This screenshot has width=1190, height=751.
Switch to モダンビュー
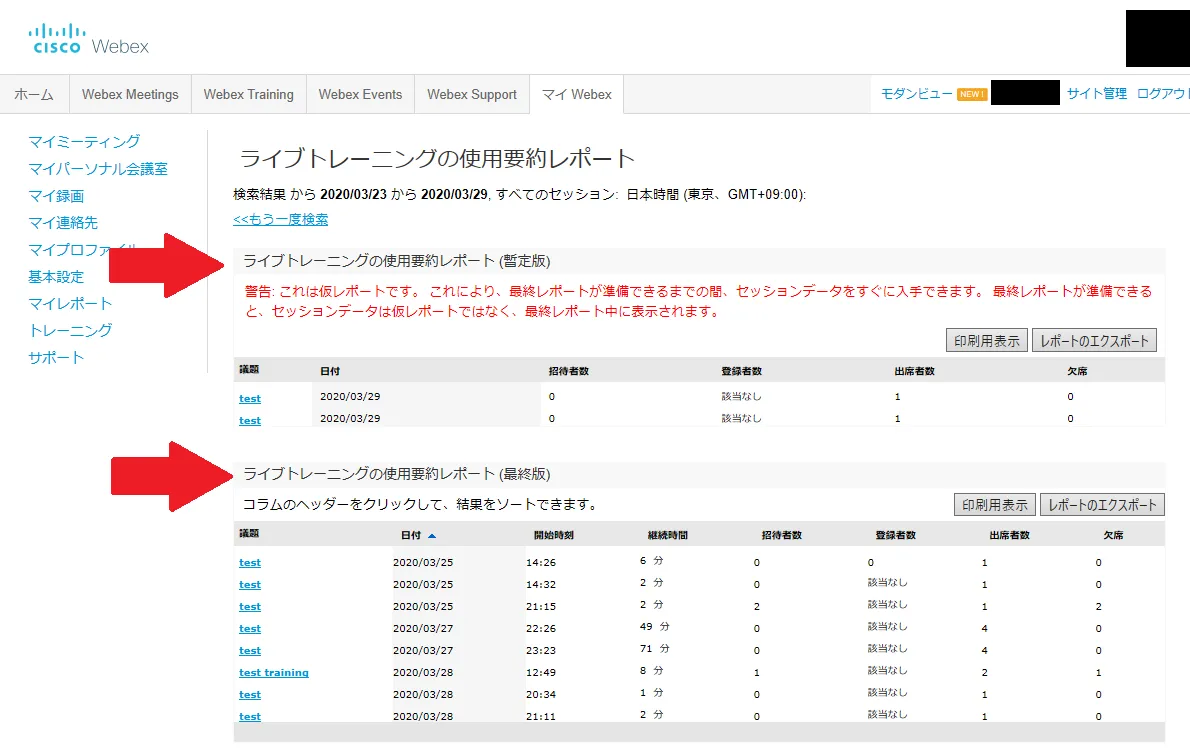[x=916, y=94]
